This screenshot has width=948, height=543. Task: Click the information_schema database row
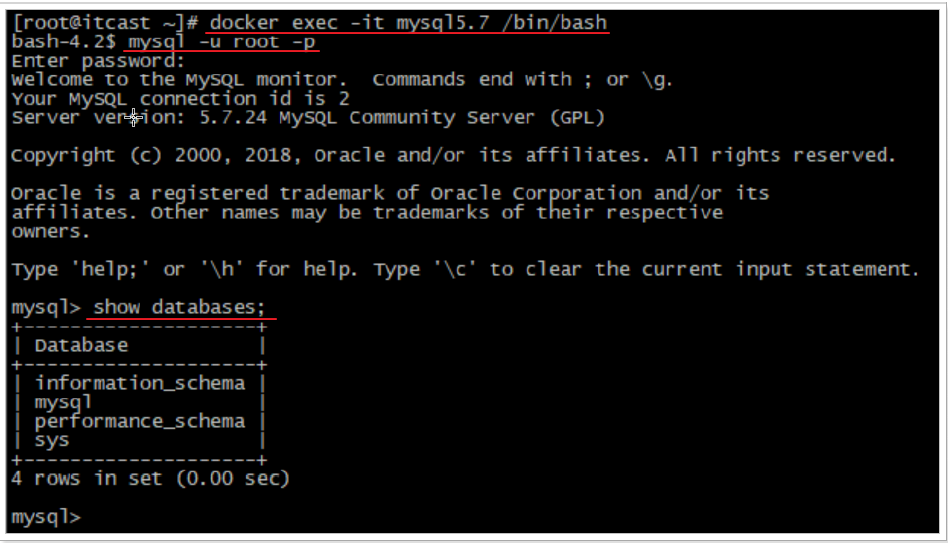[x=139, y=383]
